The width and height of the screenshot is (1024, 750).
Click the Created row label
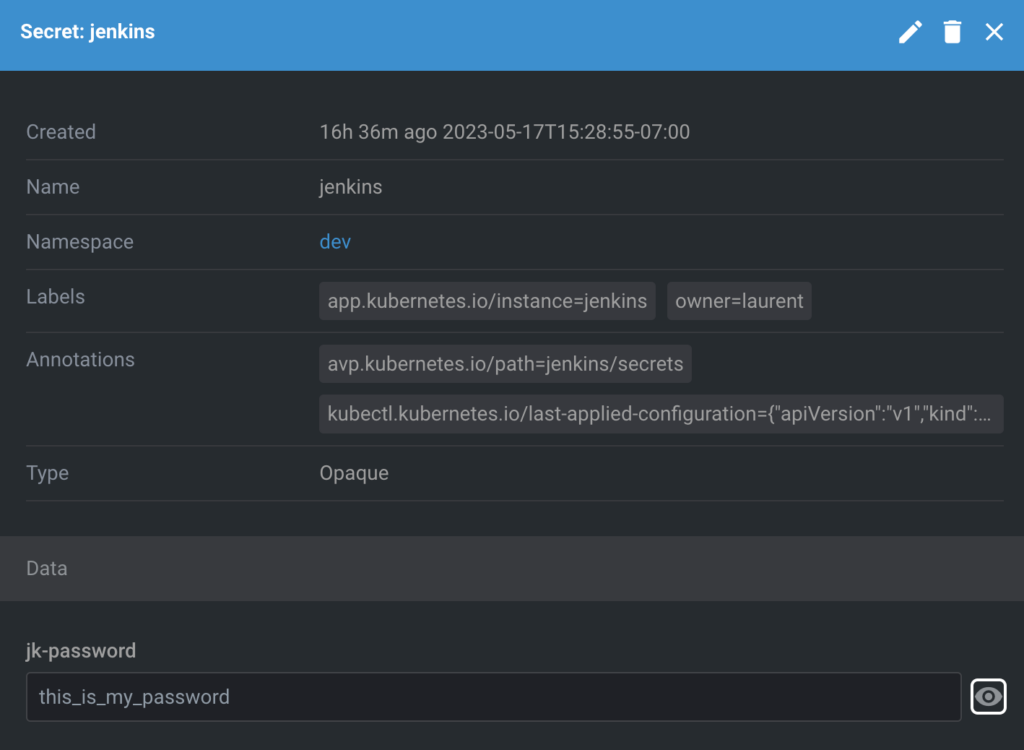pyautogui.click(x=61, y=132)
